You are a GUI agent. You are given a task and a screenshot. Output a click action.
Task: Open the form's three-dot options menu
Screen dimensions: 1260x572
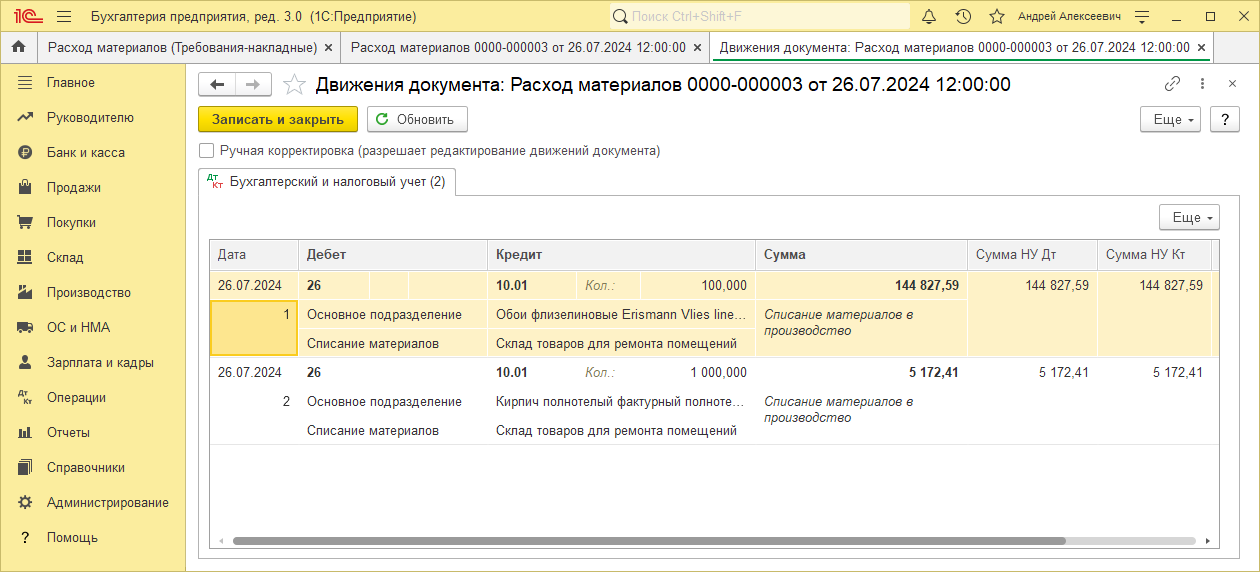coord(1202,85)
